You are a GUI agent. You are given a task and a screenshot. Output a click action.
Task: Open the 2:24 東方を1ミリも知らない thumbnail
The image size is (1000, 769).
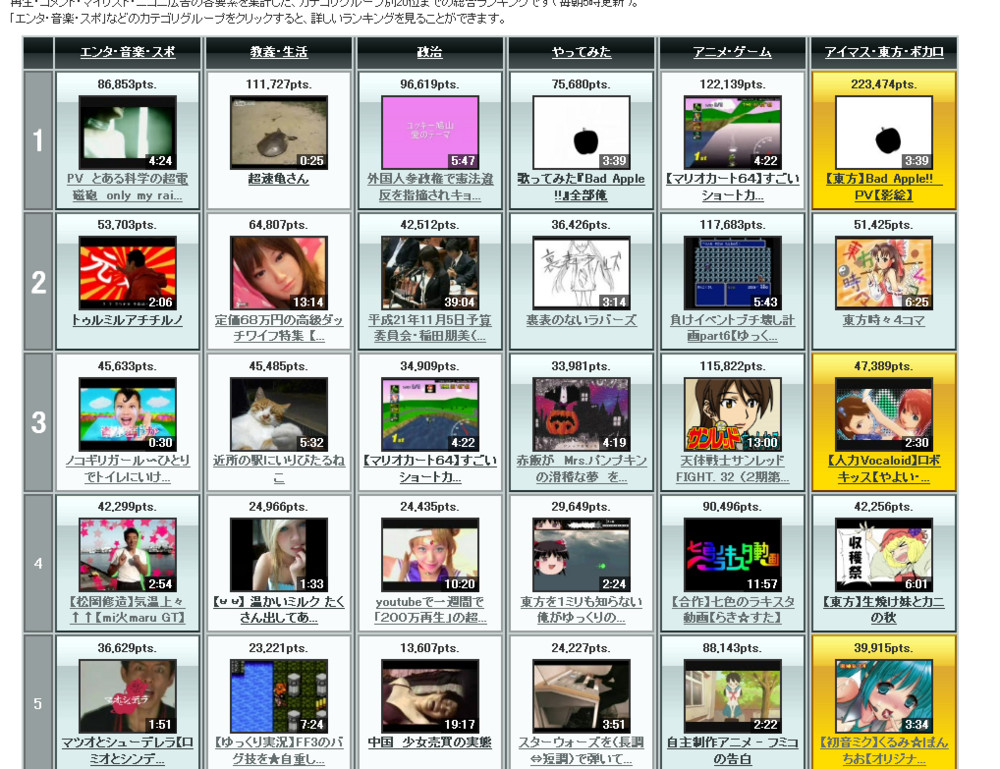pyautogui.click(x=581, y=555)
